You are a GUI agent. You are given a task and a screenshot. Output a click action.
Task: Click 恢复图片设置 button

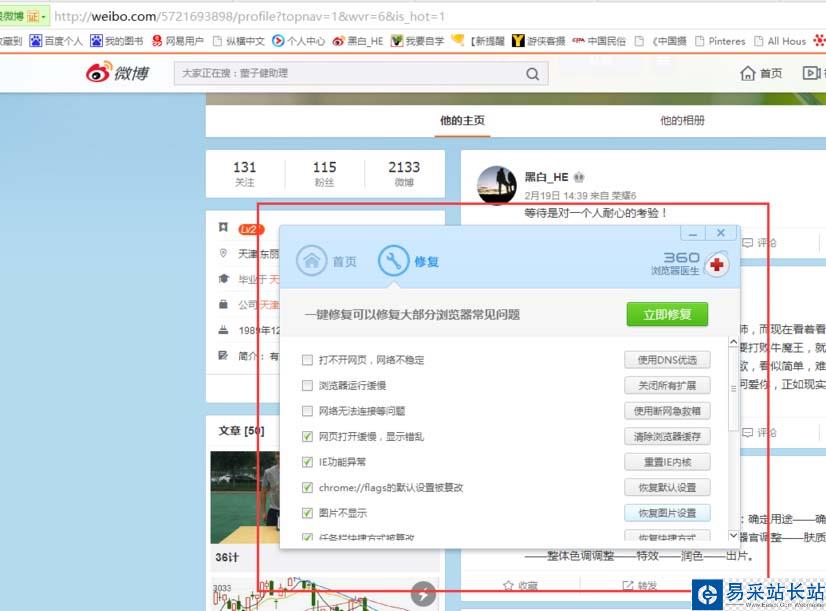click(667, 513)
